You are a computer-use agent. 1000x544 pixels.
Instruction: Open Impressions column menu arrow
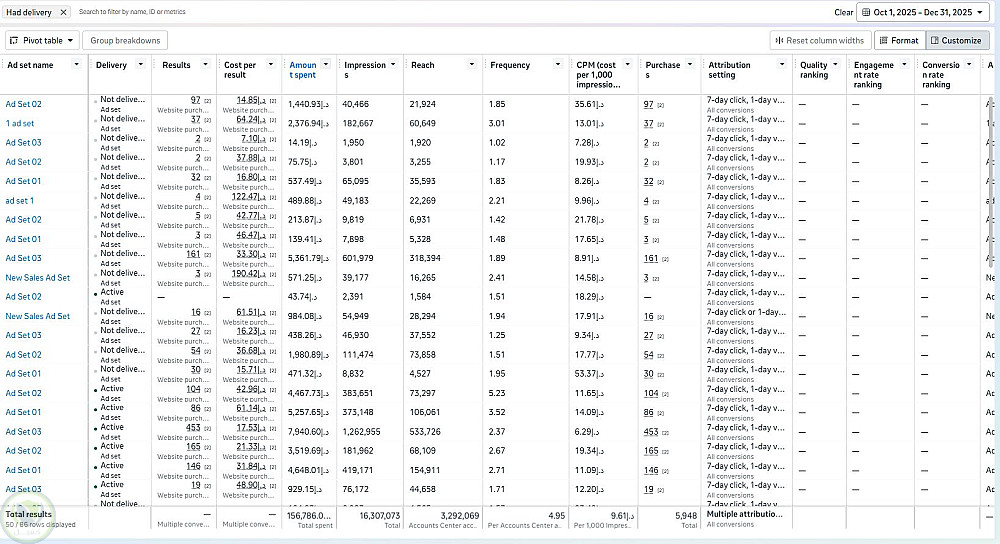[393, 64]
